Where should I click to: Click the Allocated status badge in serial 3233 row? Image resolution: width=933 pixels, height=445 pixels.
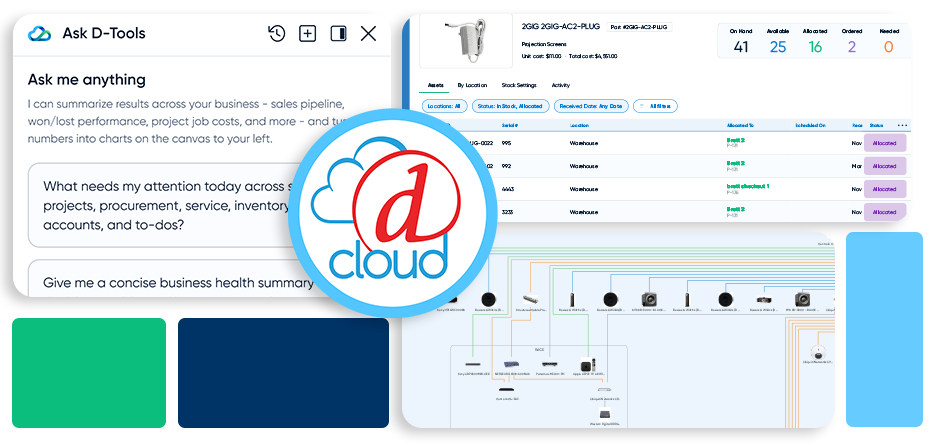tap(885, 212)
